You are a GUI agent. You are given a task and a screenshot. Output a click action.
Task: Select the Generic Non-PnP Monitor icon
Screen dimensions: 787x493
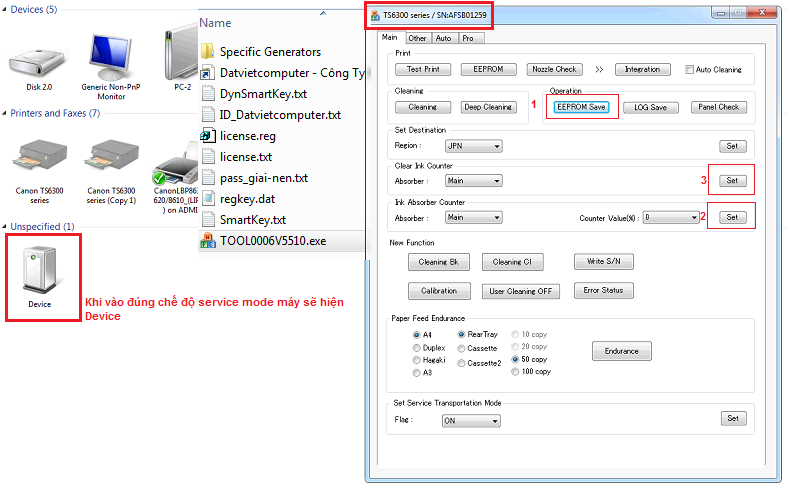[111, 57]
